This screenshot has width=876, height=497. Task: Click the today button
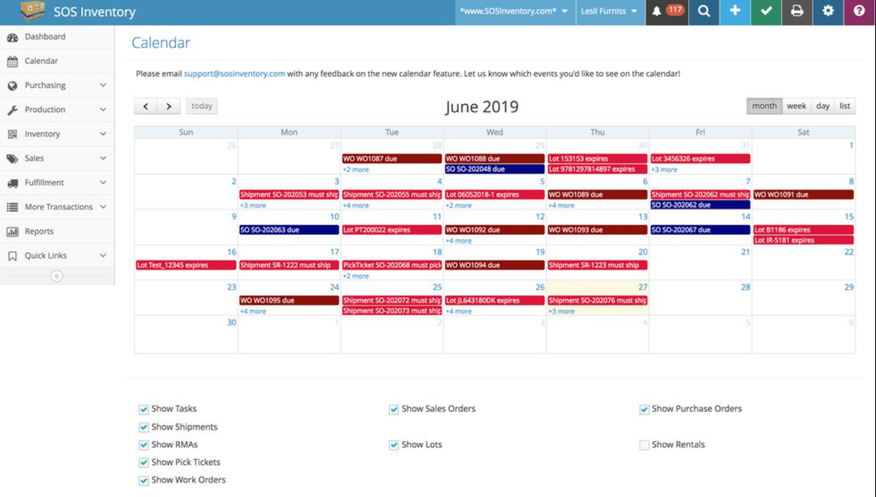tap(202, 106)
